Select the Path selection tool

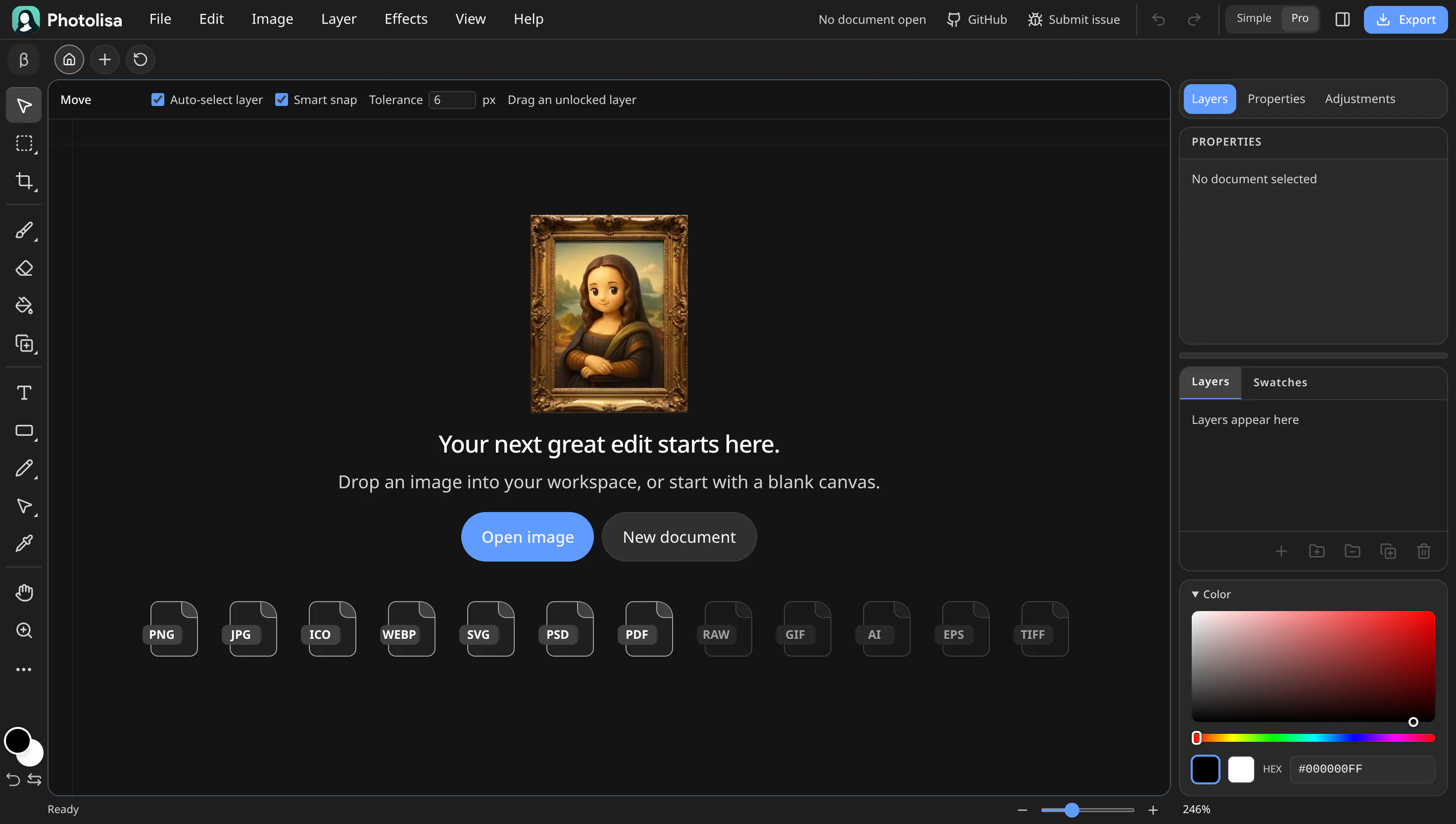(x=24, y=506)
